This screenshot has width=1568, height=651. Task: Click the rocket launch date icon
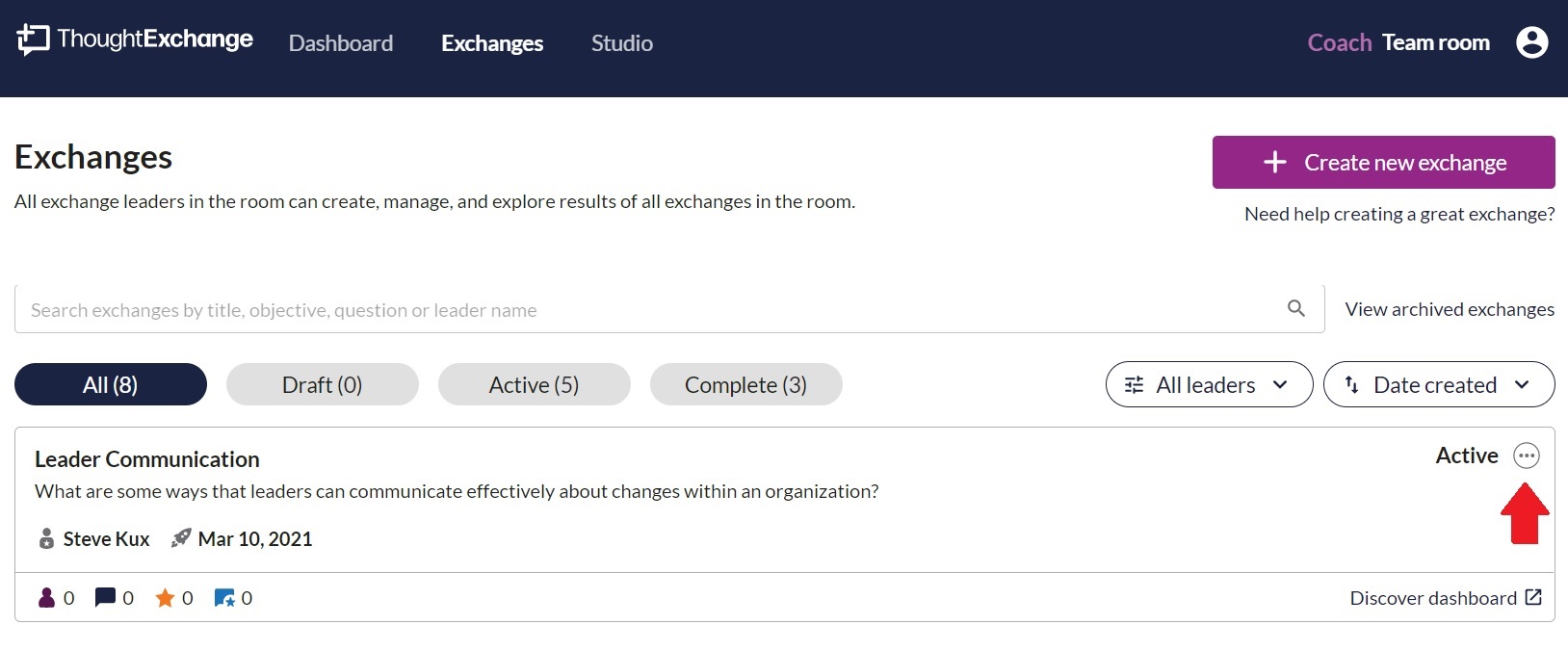point(180,538)
